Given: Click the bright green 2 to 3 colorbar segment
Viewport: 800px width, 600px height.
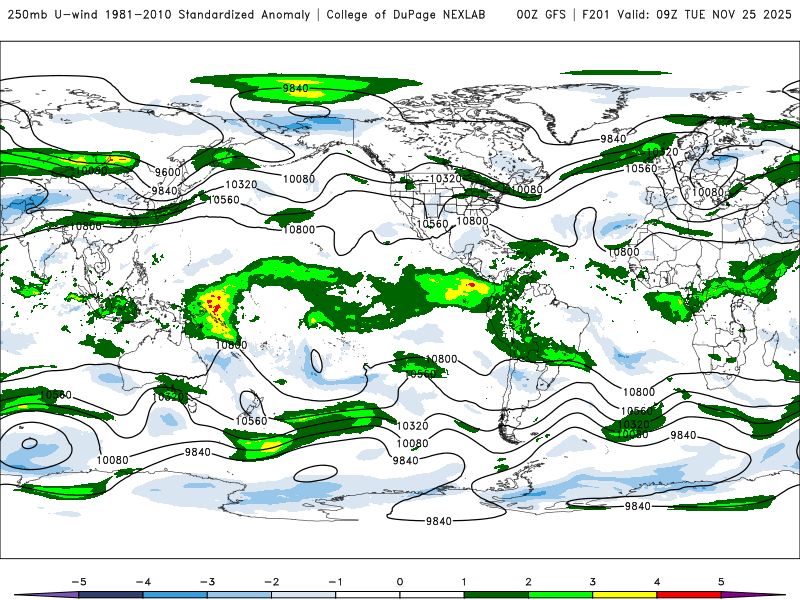Looking at the screenshot, I should pos(561,595).
